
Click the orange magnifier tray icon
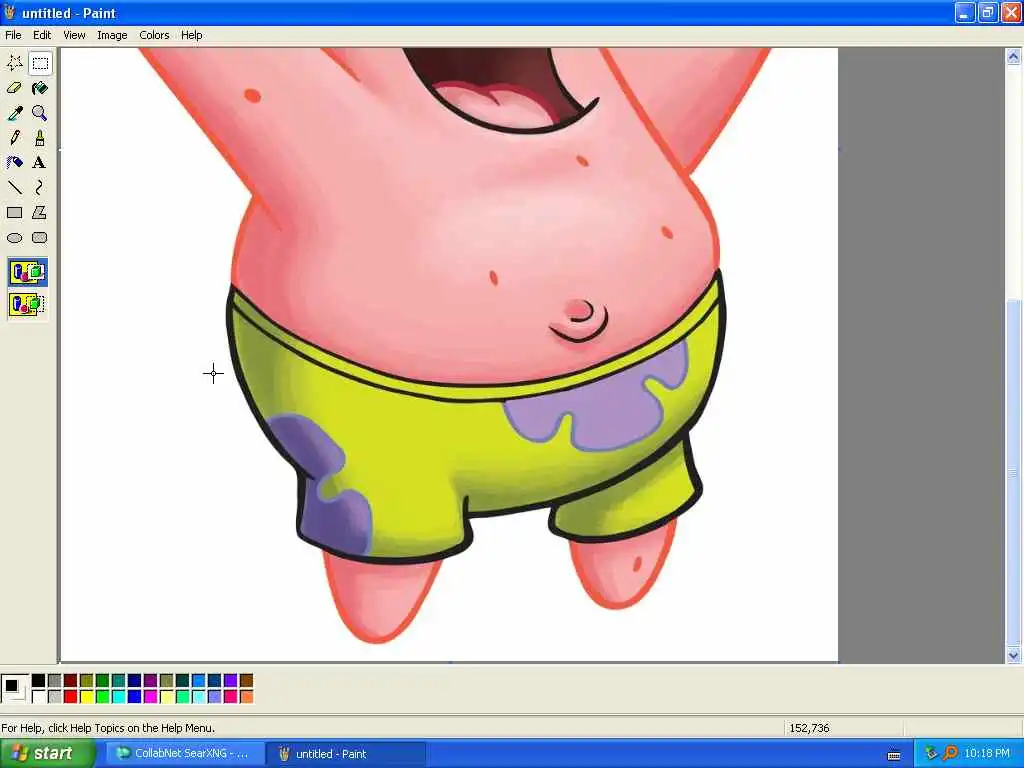pyautogui.click(x=950, y=754)
